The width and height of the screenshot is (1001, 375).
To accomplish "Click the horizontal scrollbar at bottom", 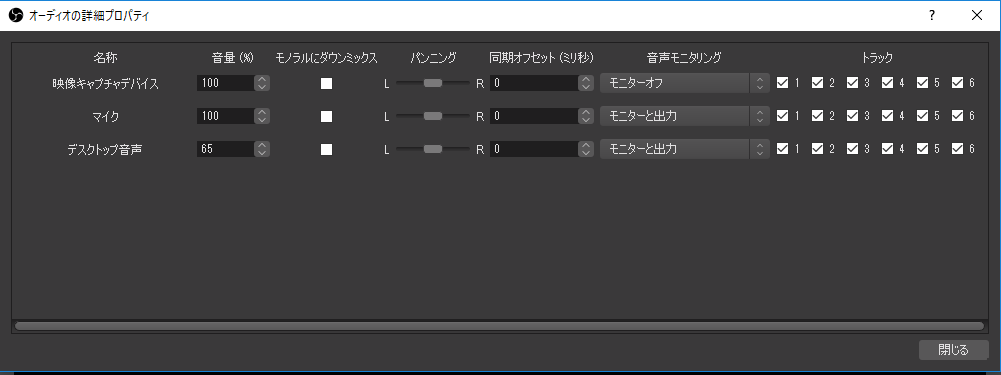I will 499,326.
